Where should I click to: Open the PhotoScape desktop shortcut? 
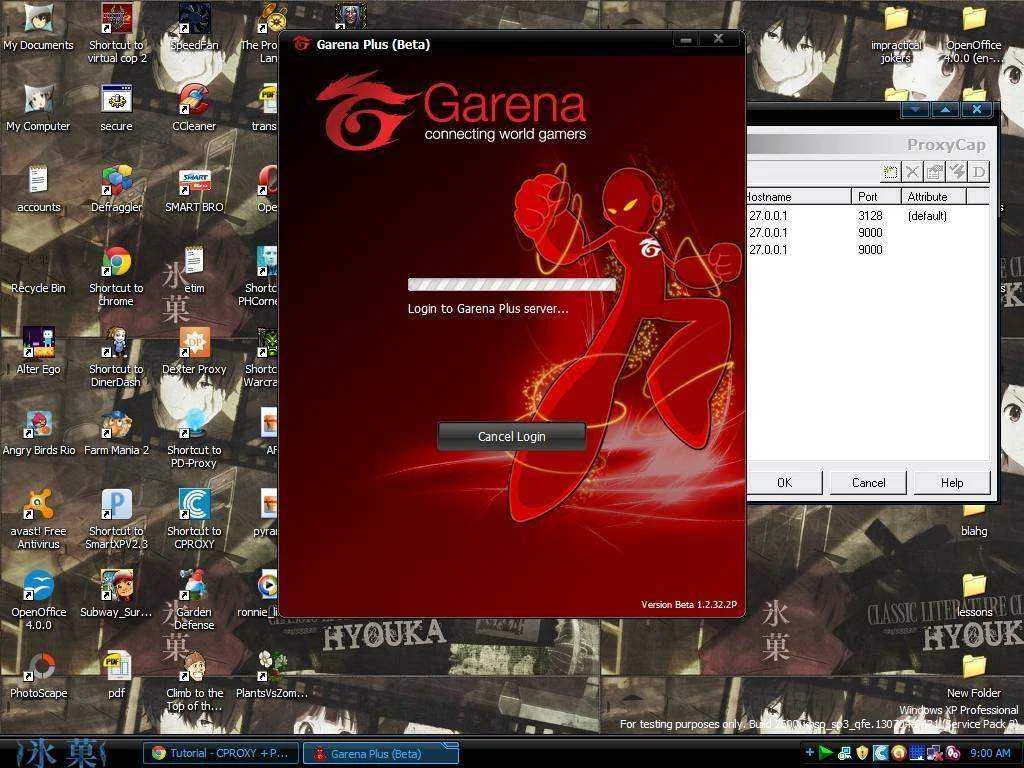[x=39, y=675]
